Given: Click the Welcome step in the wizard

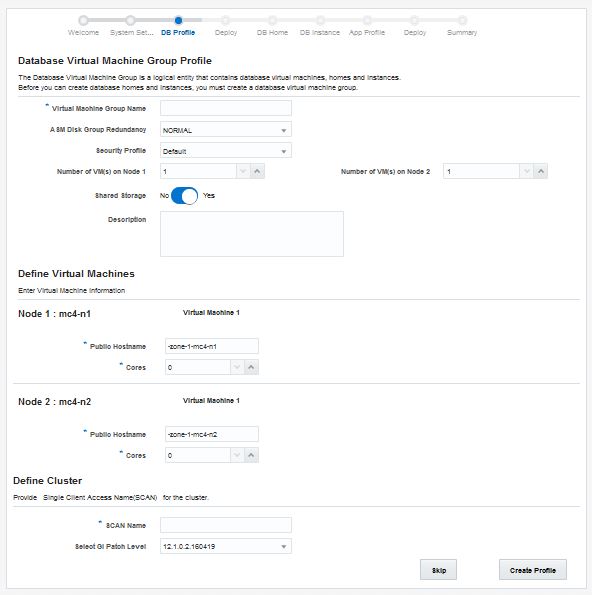Looking at the screenshot, I should (x=83, y=20).
